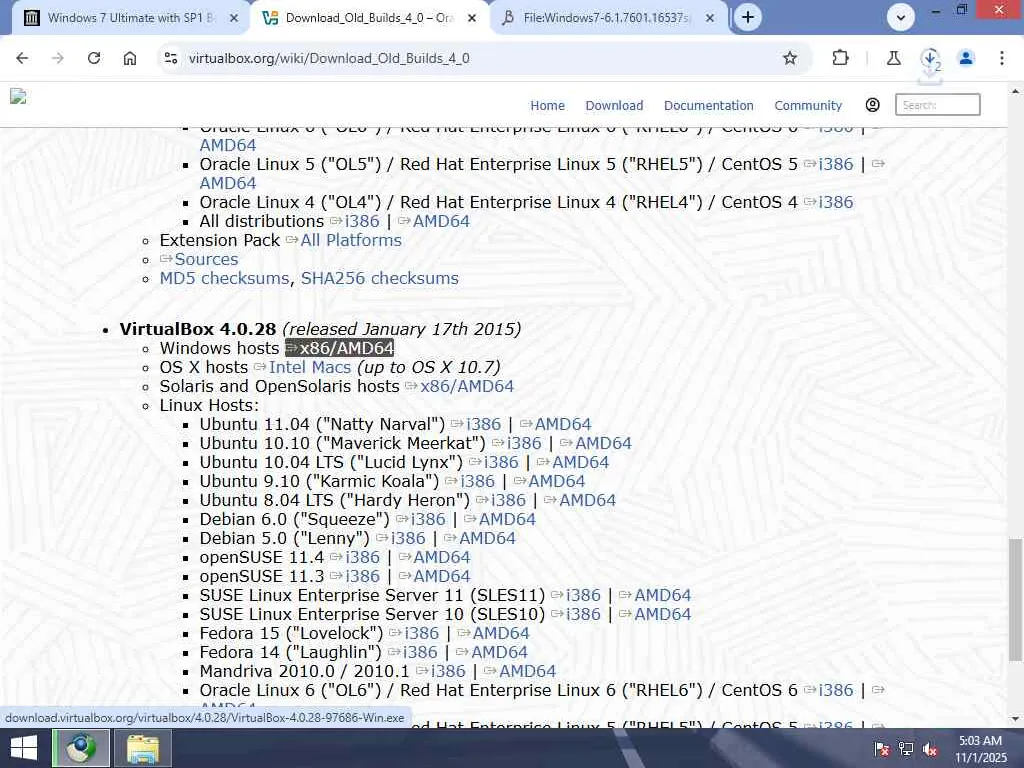1024x768 pixels.
Task: Open the Home navigation item
Action: click(547, 105)
